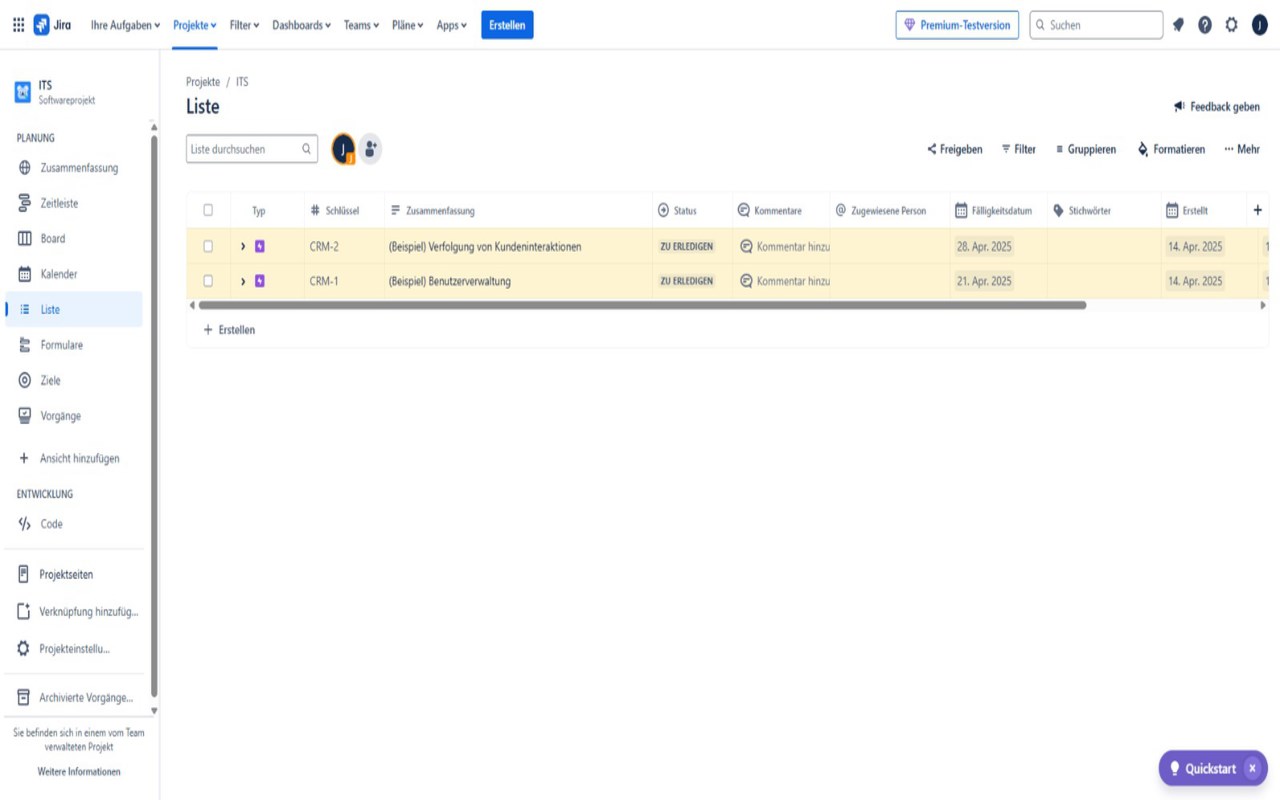Open Projektseiten in the sidebar

(x=74, y=575)
